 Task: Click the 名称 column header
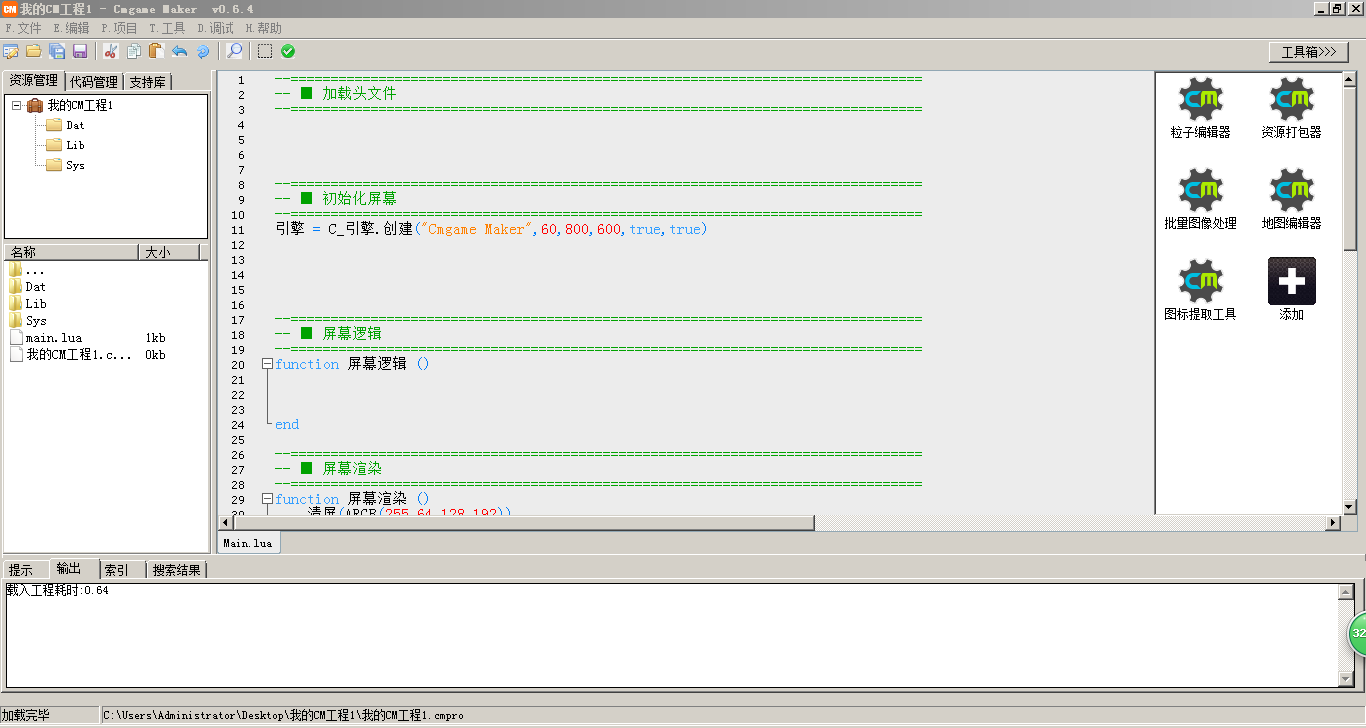pos(72,253)
